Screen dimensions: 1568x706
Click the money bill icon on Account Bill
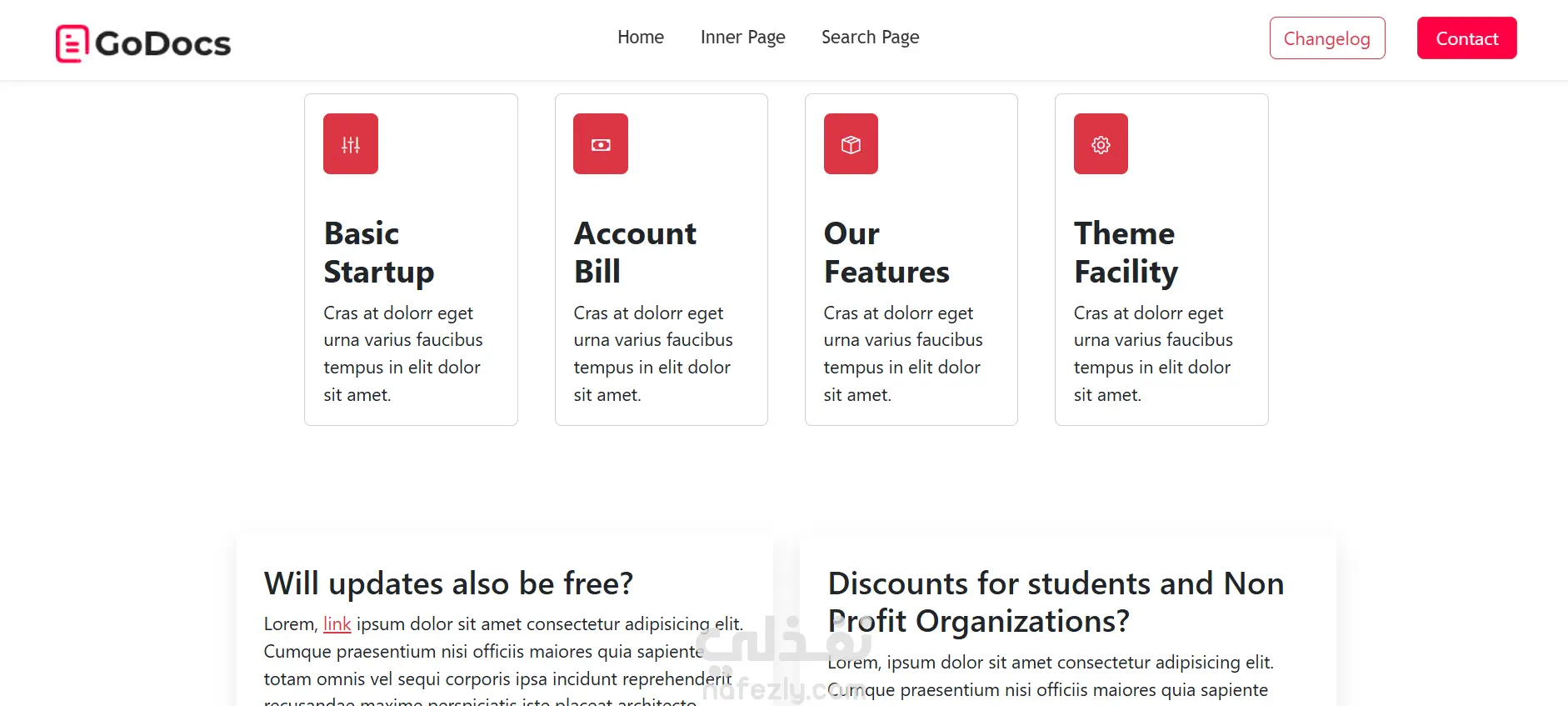tap(601, 144)
